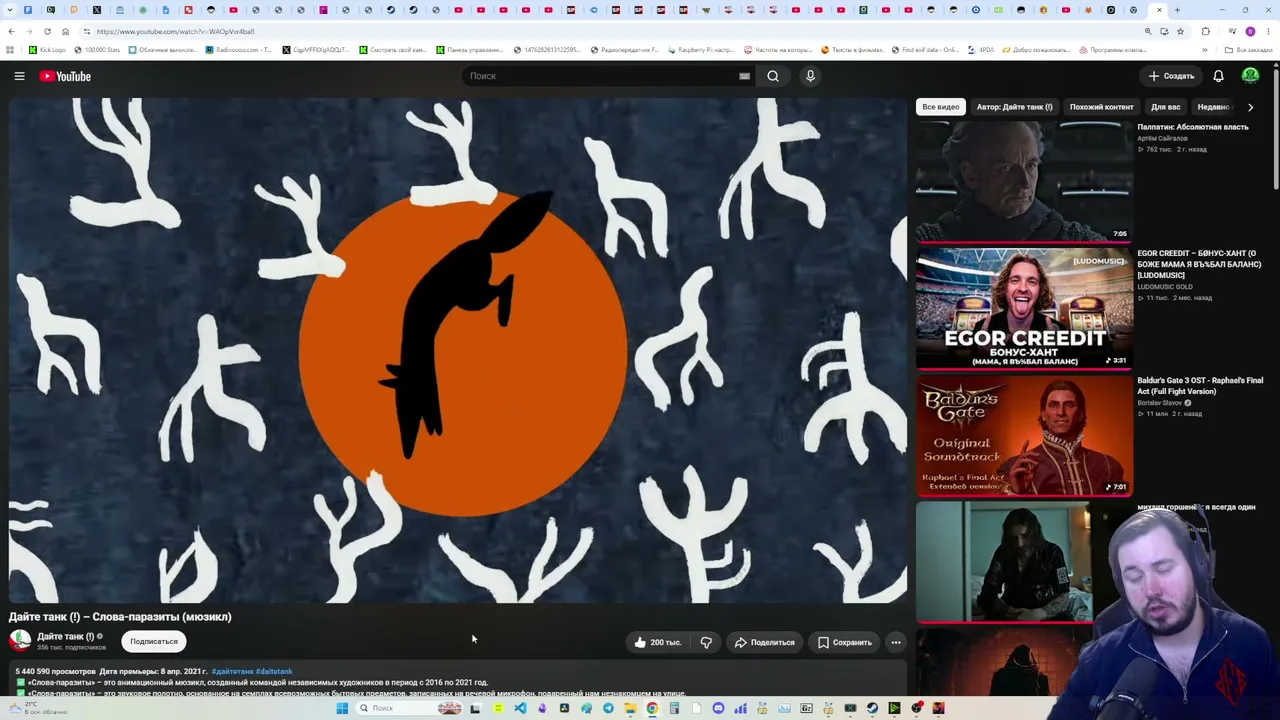Select the 'Похожий контент' filter chip
The image size is (1280, 720).
1101,107
